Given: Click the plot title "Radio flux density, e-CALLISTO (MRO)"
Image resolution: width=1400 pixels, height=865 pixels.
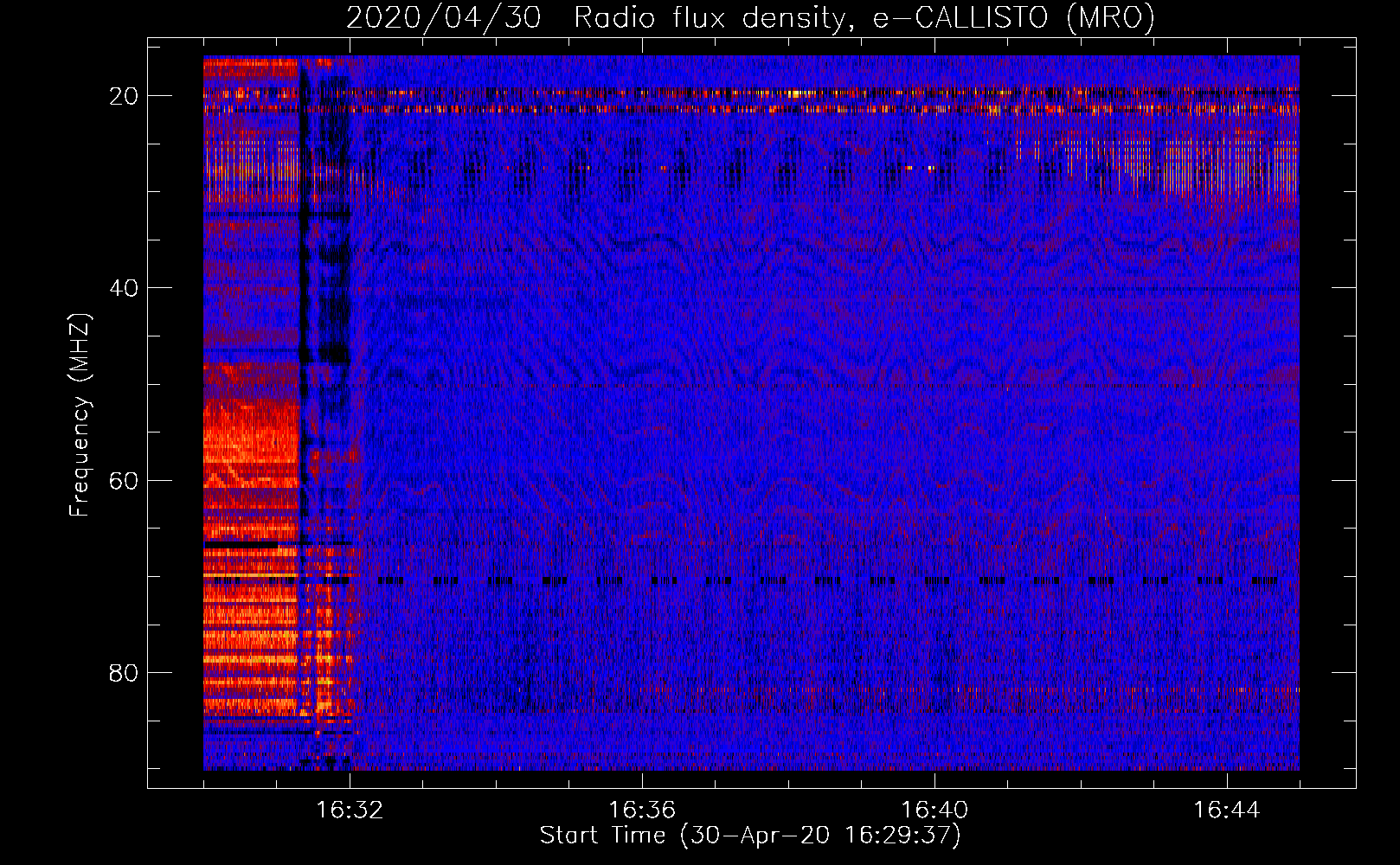Looking at the screenshot, I should (x=864, y=18).
